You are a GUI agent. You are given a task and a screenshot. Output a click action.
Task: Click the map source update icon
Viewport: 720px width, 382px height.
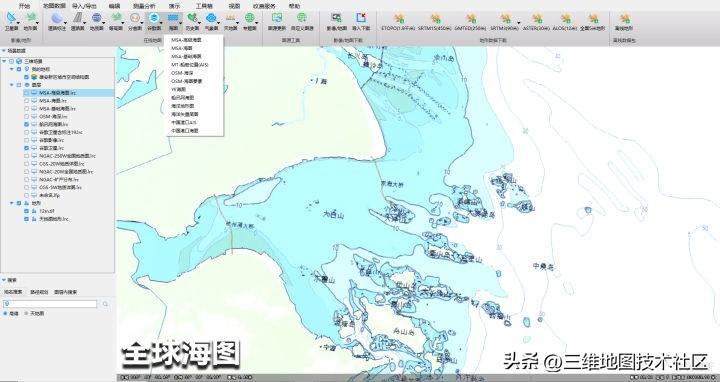point(277,18)
